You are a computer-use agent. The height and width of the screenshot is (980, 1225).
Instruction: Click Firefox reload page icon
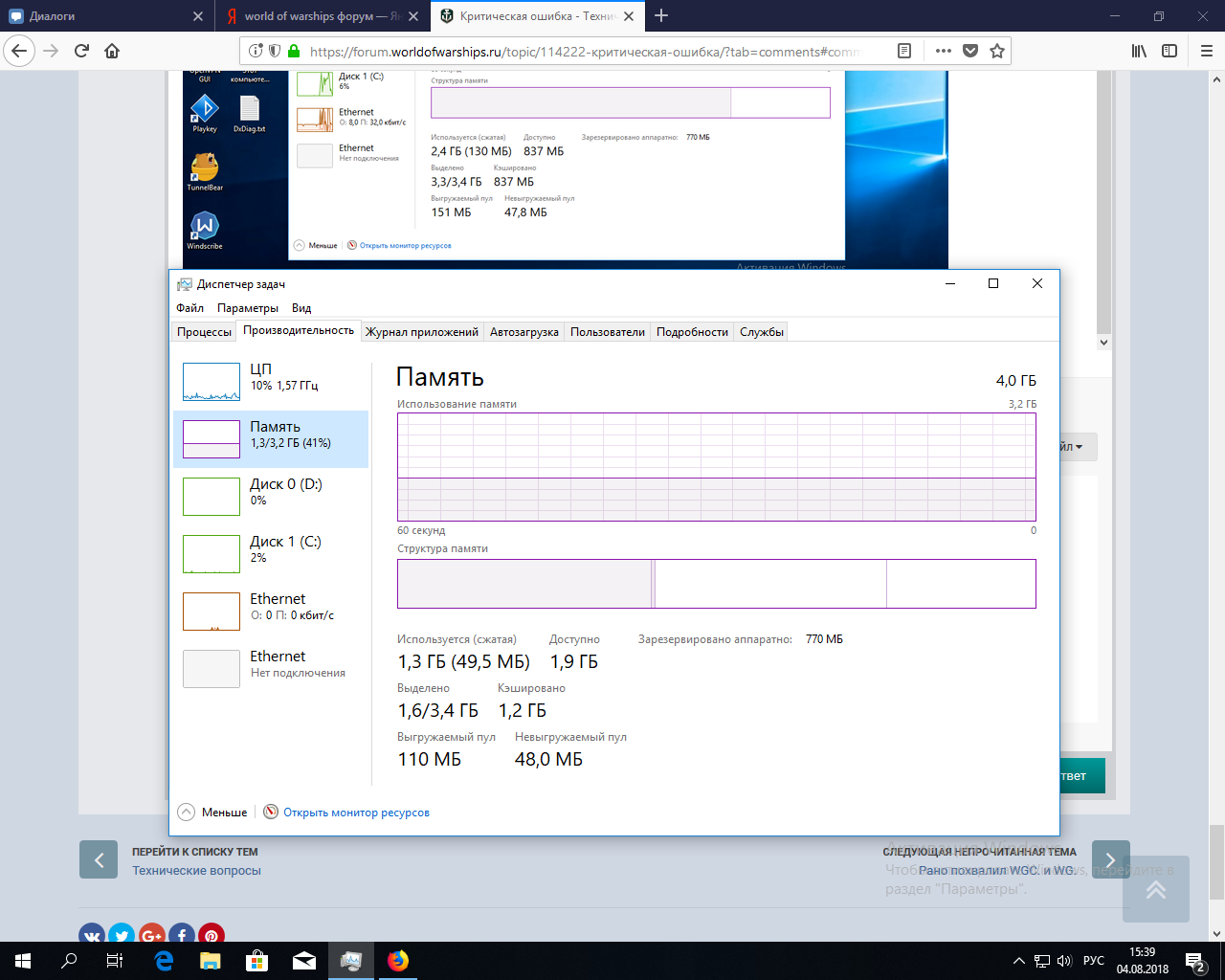coord(82,51)
